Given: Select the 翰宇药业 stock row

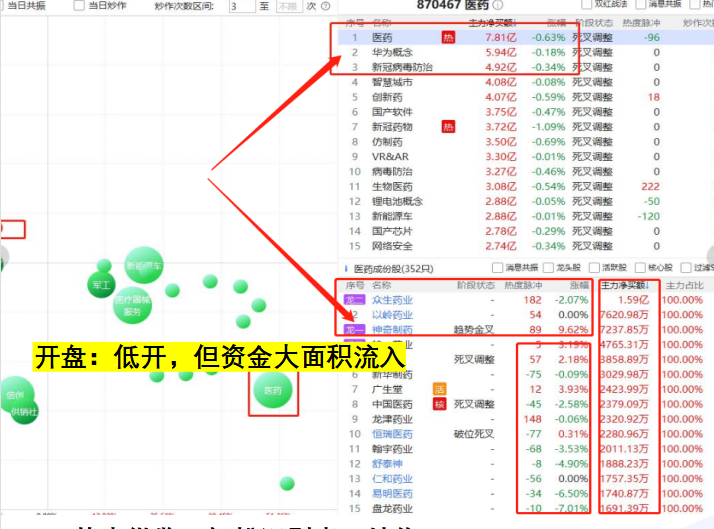Looking at the screenshot, I should click(x=526, y=449).
